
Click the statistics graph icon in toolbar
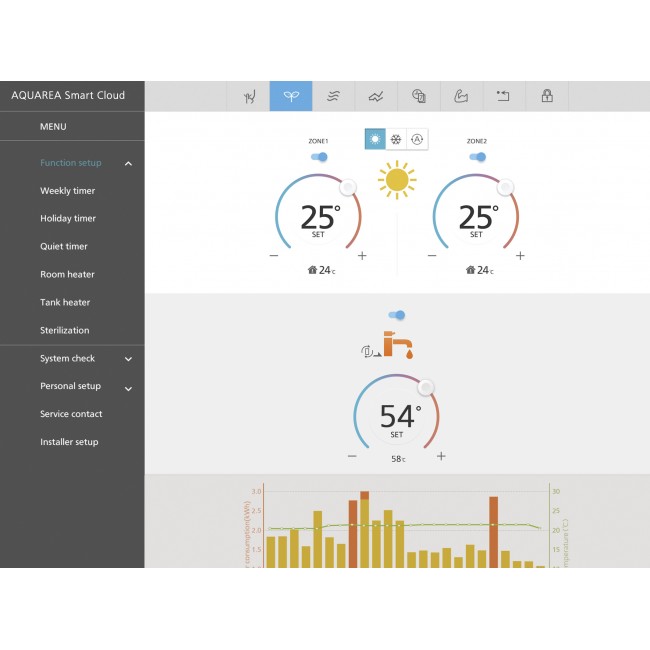[376, 96]
